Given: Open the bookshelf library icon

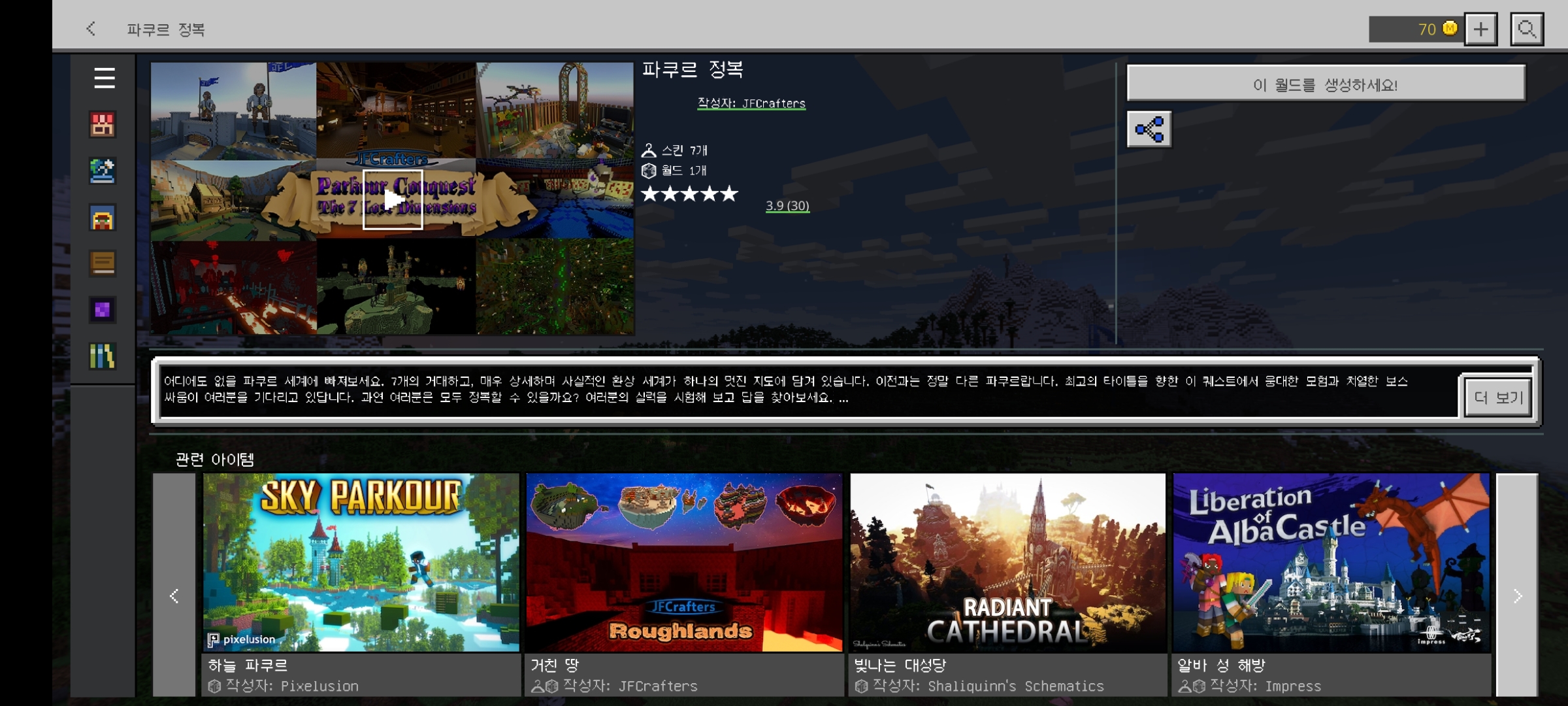Looking at the screenshot, I should click(x=103, y=356).
